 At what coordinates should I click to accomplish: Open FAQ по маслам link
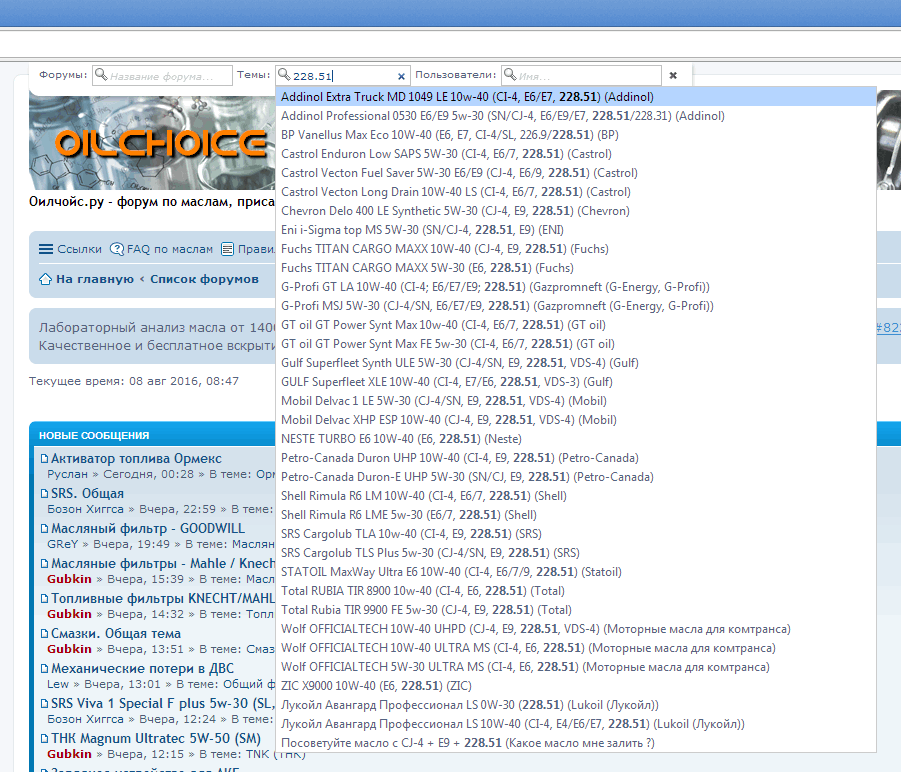point(170,249)
